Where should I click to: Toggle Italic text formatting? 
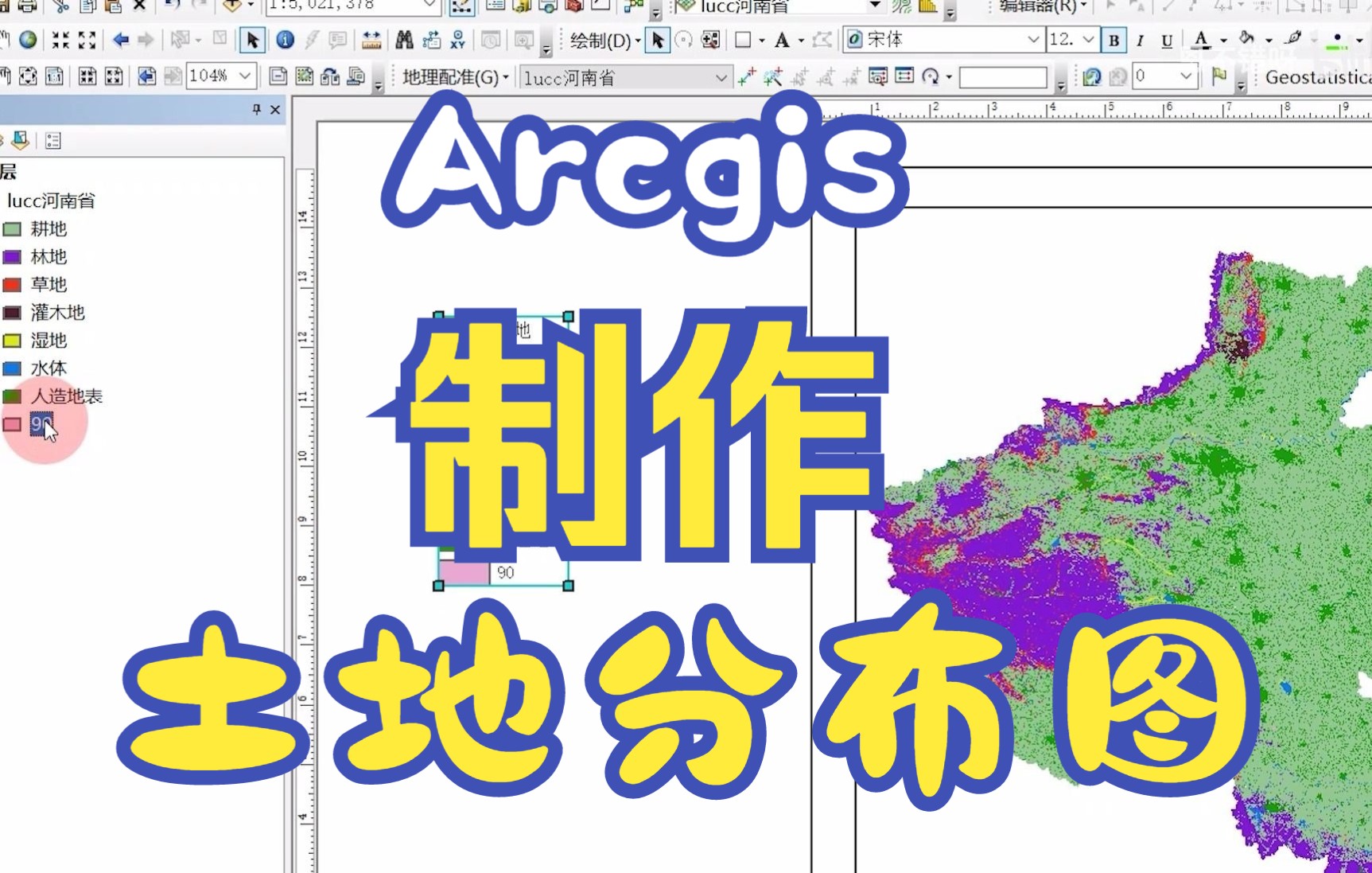point(1140,40)
